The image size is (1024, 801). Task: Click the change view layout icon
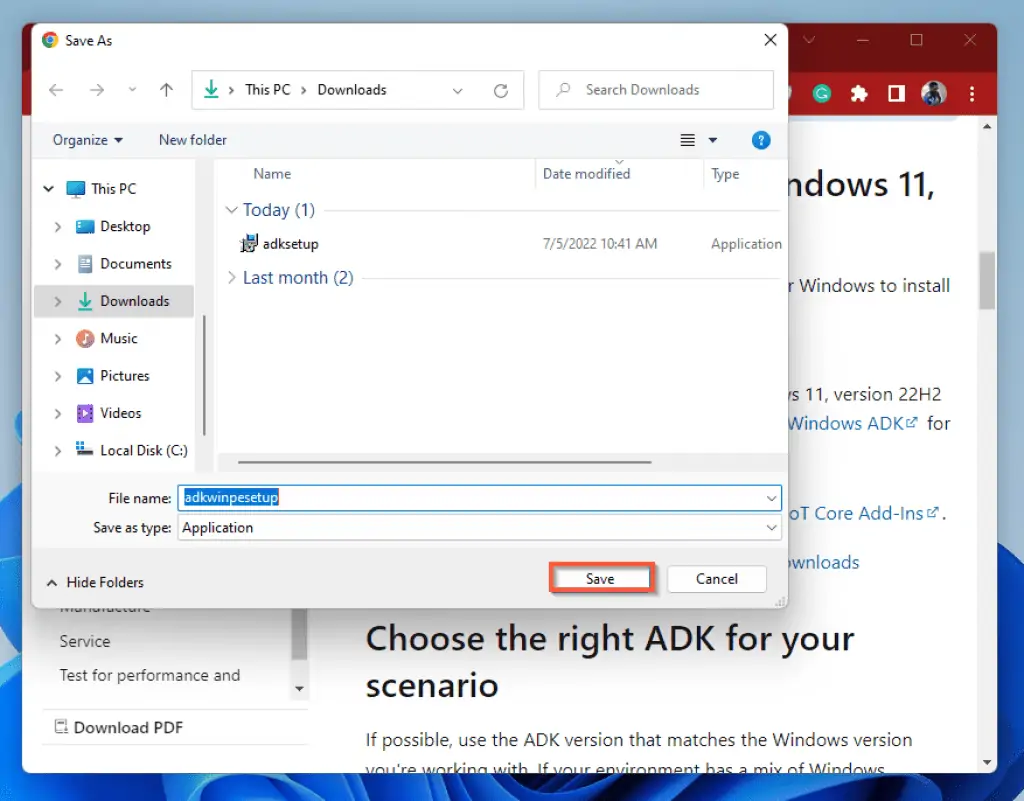688,141
